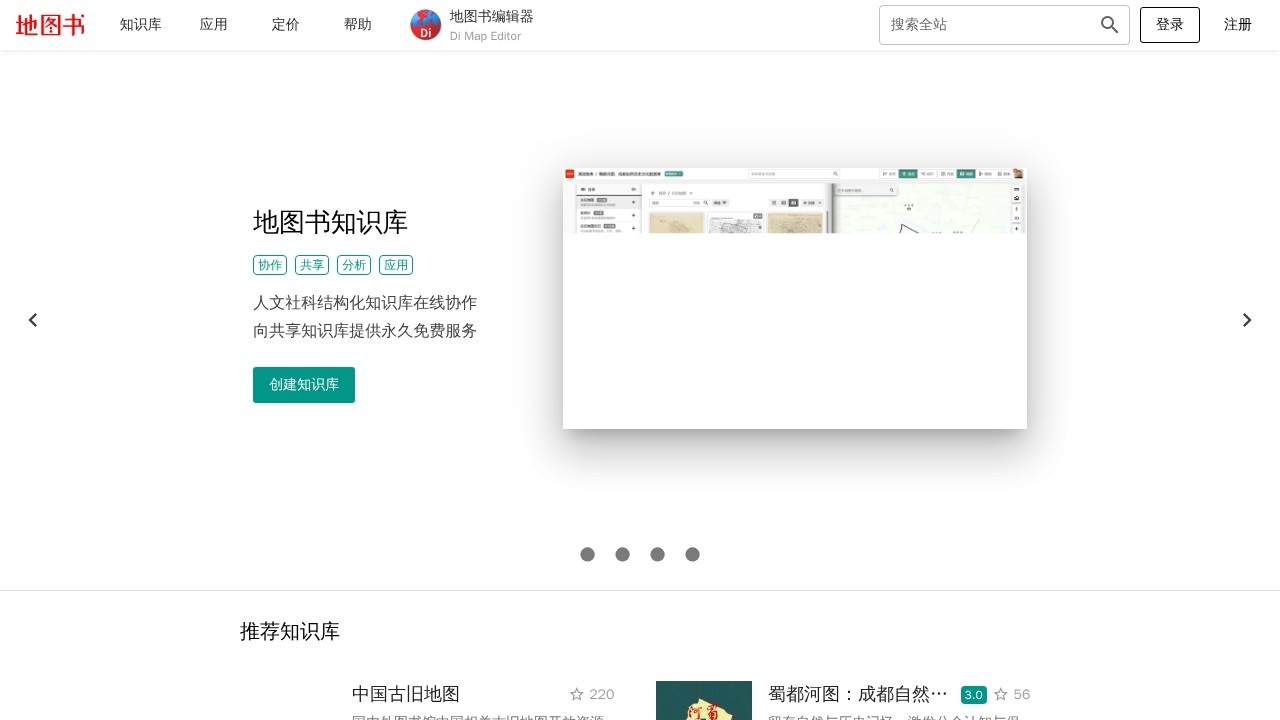Click the 登录 button
1280x720 pixels.
[1169, 24]
